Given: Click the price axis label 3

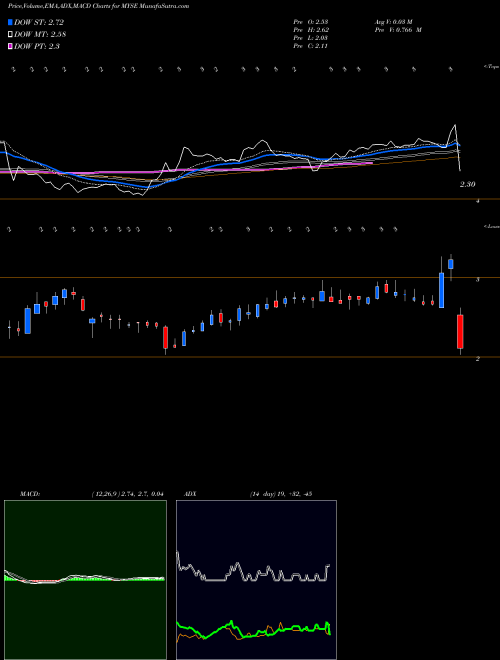Looking at the screenshot, I should tap(477, 279).
